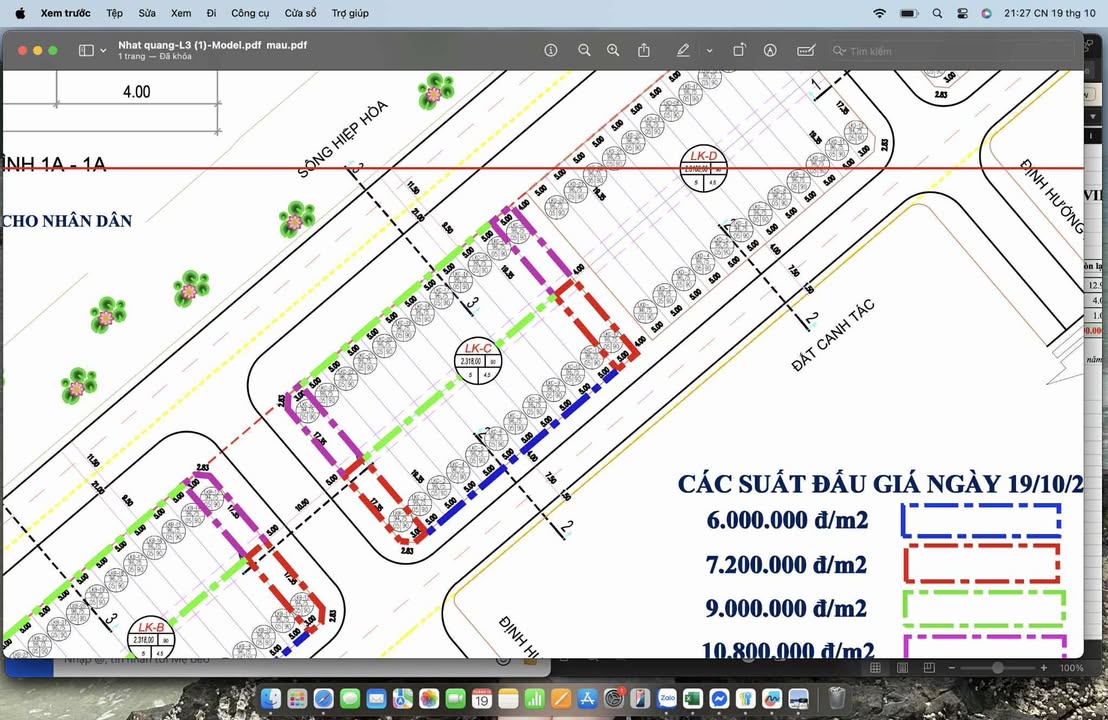This screenshot has height=720, width=1108.
Task: Expand the Markup pen dropdown arrow
Action: point(709,50)
